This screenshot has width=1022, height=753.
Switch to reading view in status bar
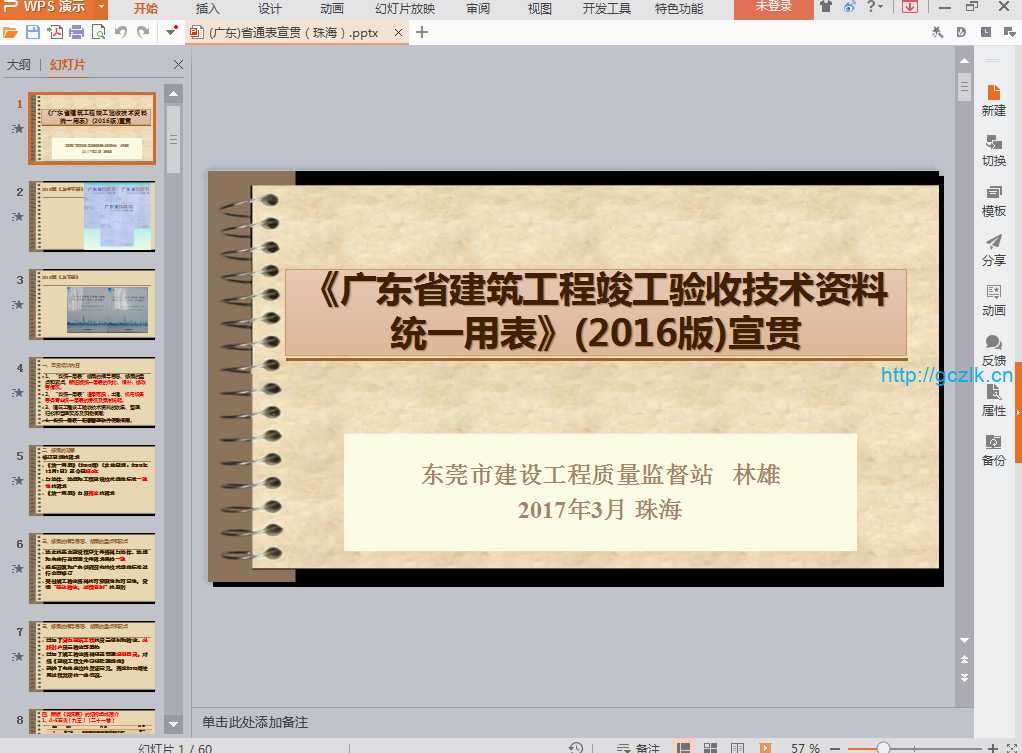click(737, 747)
